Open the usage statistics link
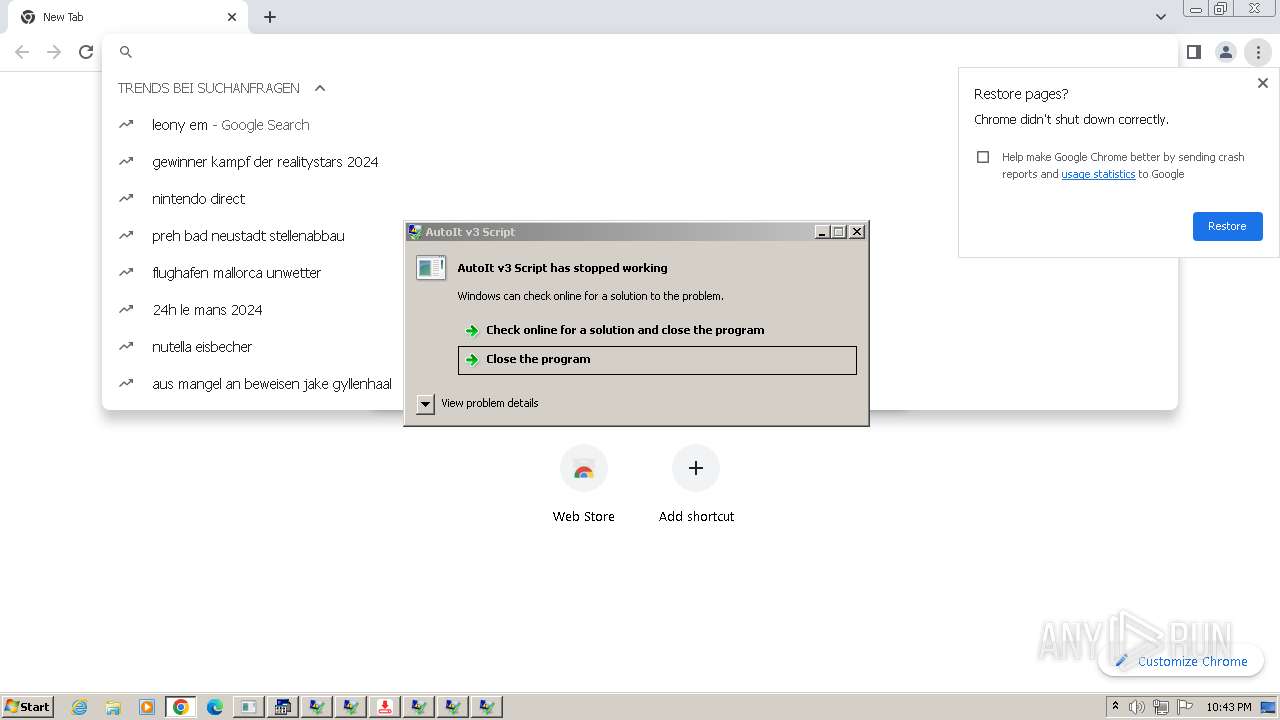Image resolution: width=1280 pixels, height=720 pixels. pyautogui.click(x=1098, y=174)
